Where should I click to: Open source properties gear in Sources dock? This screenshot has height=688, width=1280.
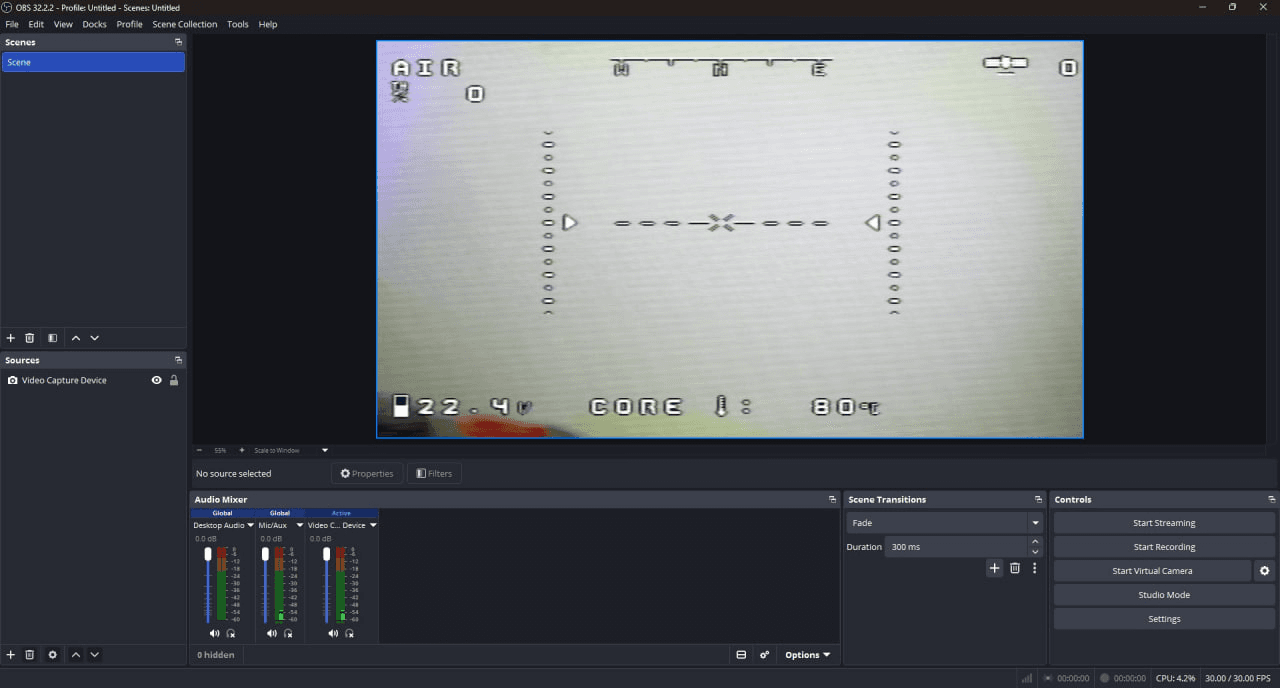(x=53, y=655)
